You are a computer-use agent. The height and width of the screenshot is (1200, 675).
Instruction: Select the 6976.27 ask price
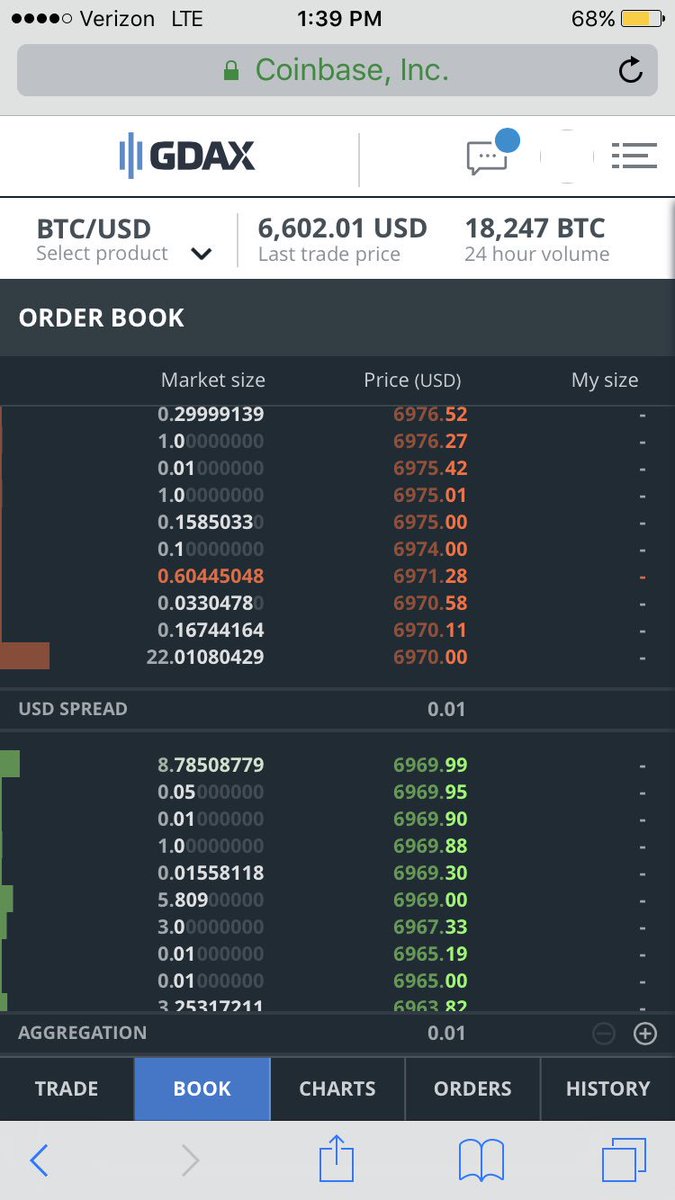430,441
